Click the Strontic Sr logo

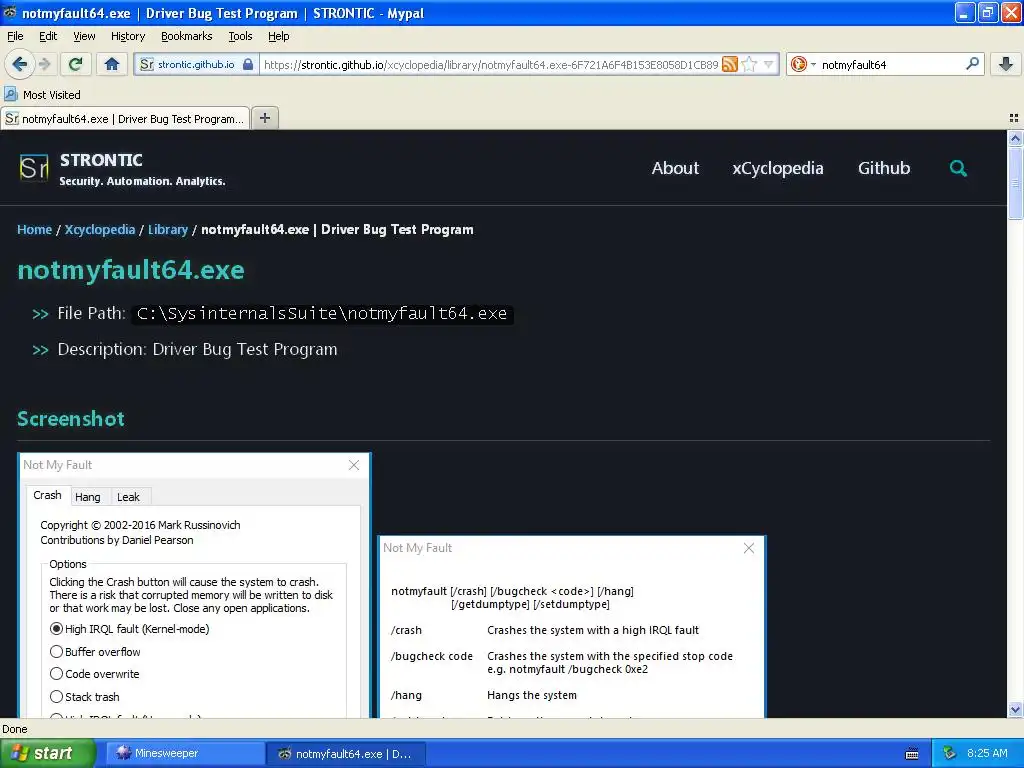click(34, 168)
